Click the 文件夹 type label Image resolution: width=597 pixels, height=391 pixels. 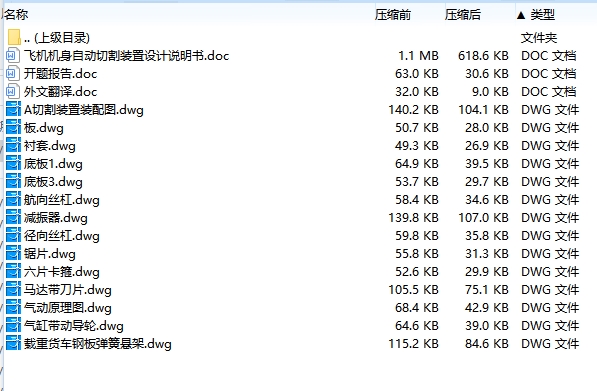[x=539, y=38]
